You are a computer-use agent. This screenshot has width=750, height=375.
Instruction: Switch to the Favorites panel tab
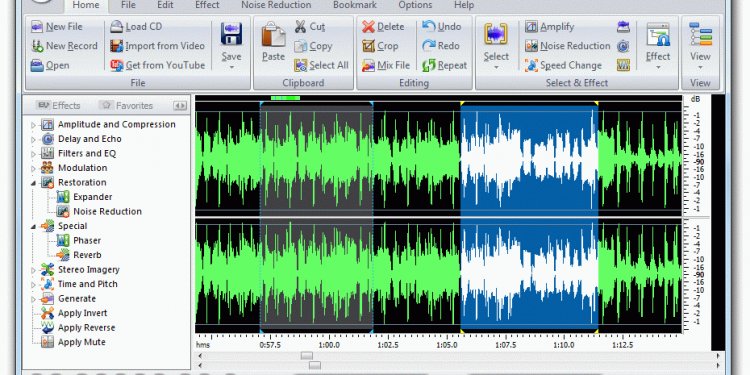coord(126,106)
